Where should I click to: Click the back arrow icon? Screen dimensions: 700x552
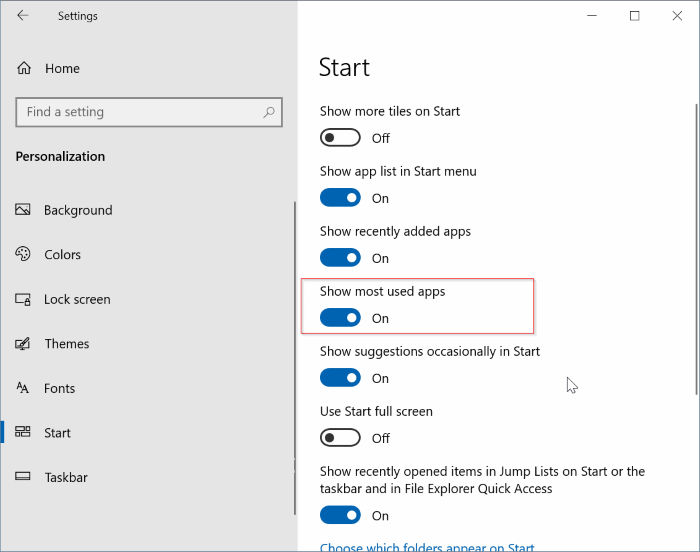[x=23, y=16]
